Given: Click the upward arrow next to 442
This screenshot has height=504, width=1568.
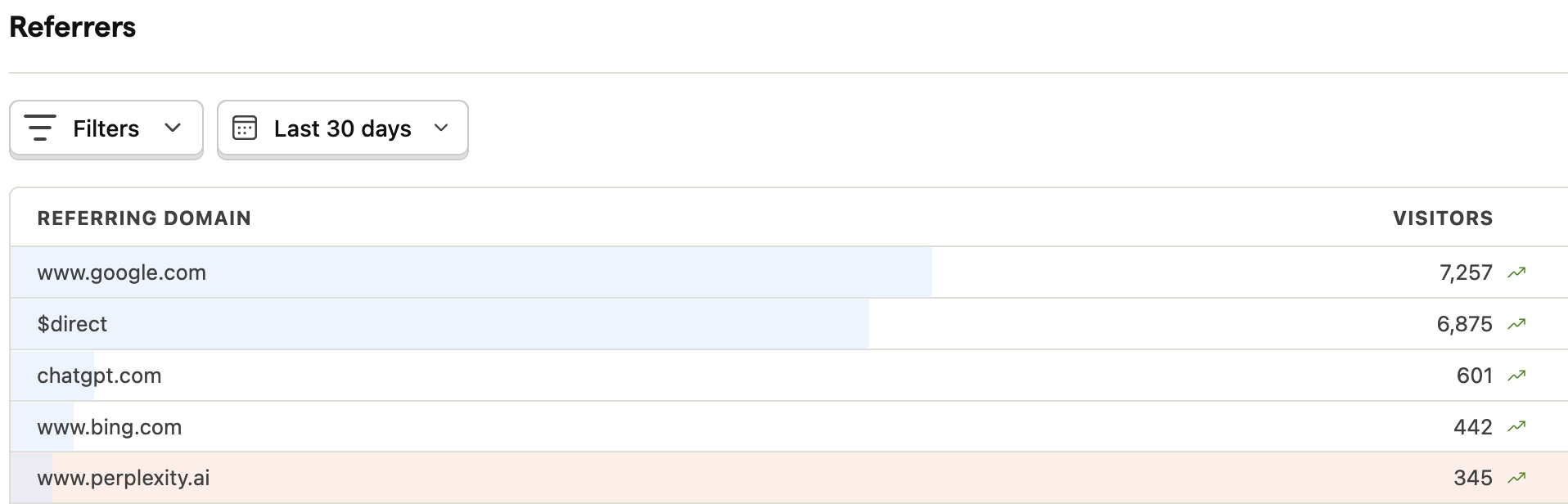Looking at the screenshot, I should (x=1518, y=425).
